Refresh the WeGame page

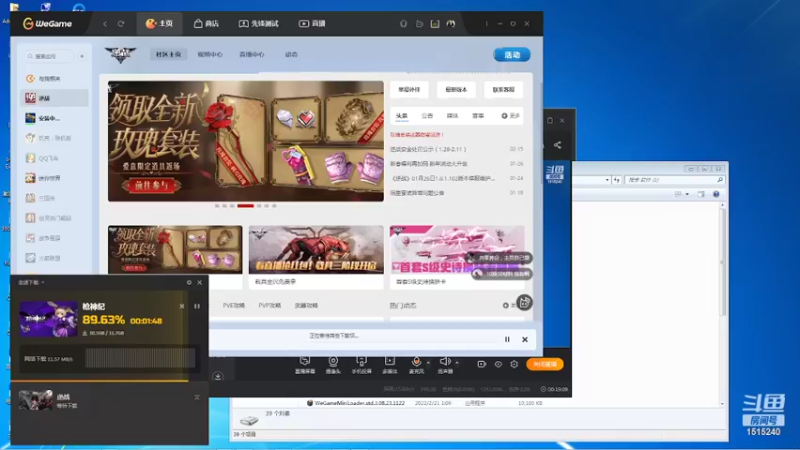click(121, 24)
